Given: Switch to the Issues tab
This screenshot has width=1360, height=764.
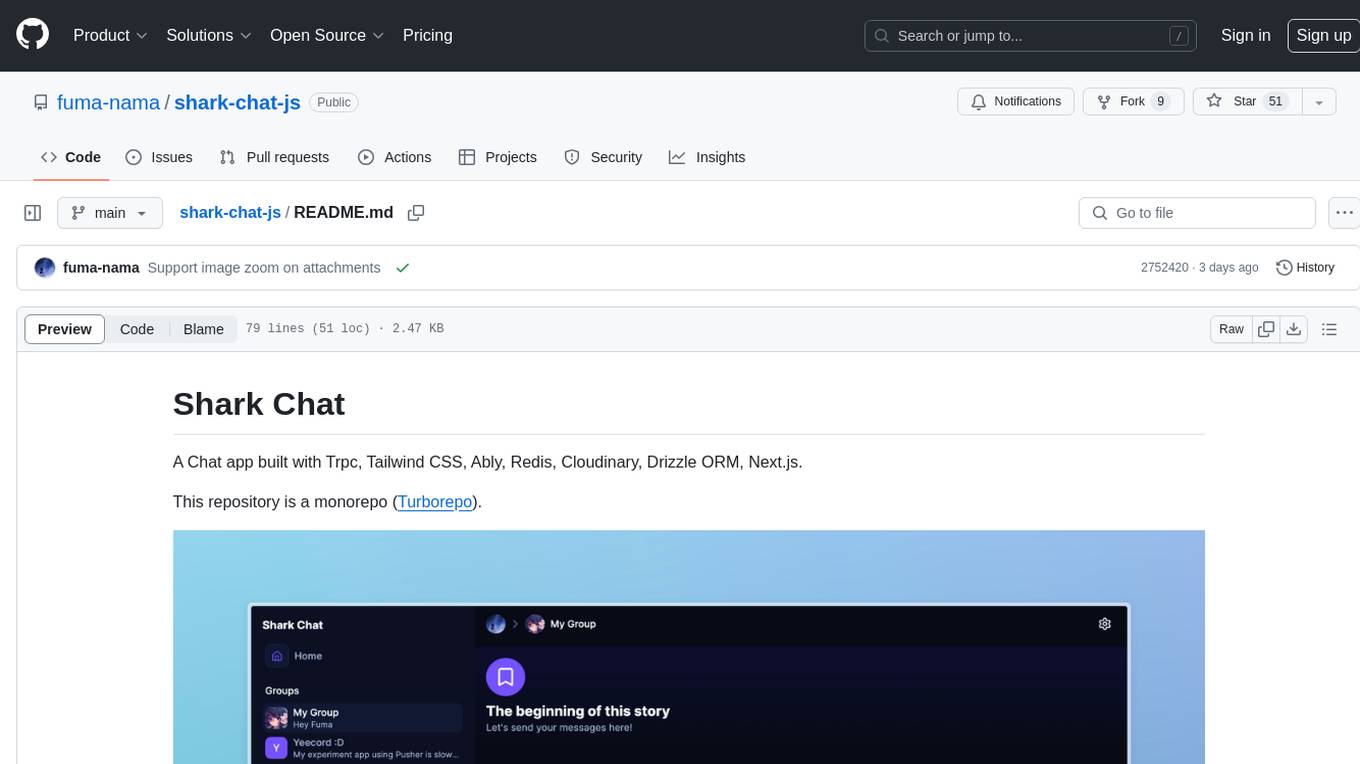Looking at the screenshot, I should click(159, 157).
